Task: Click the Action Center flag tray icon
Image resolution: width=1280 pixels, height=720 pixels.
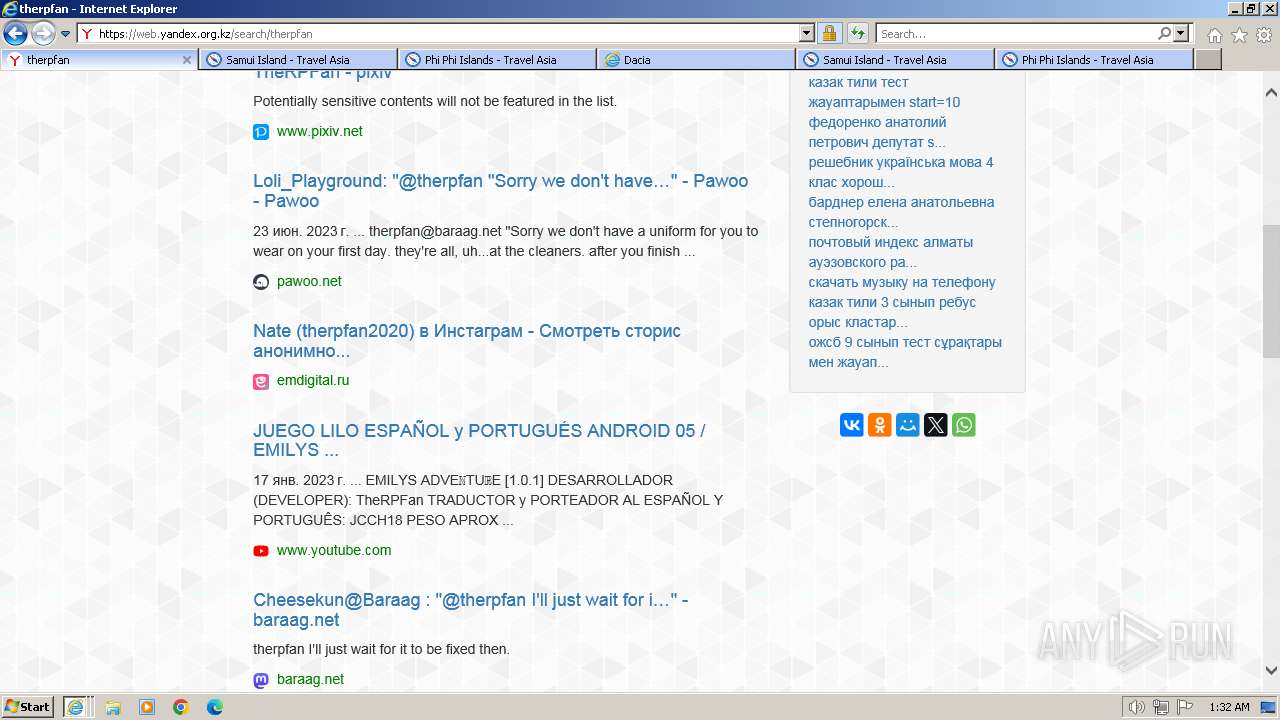Action: (x=1184, y=707)
